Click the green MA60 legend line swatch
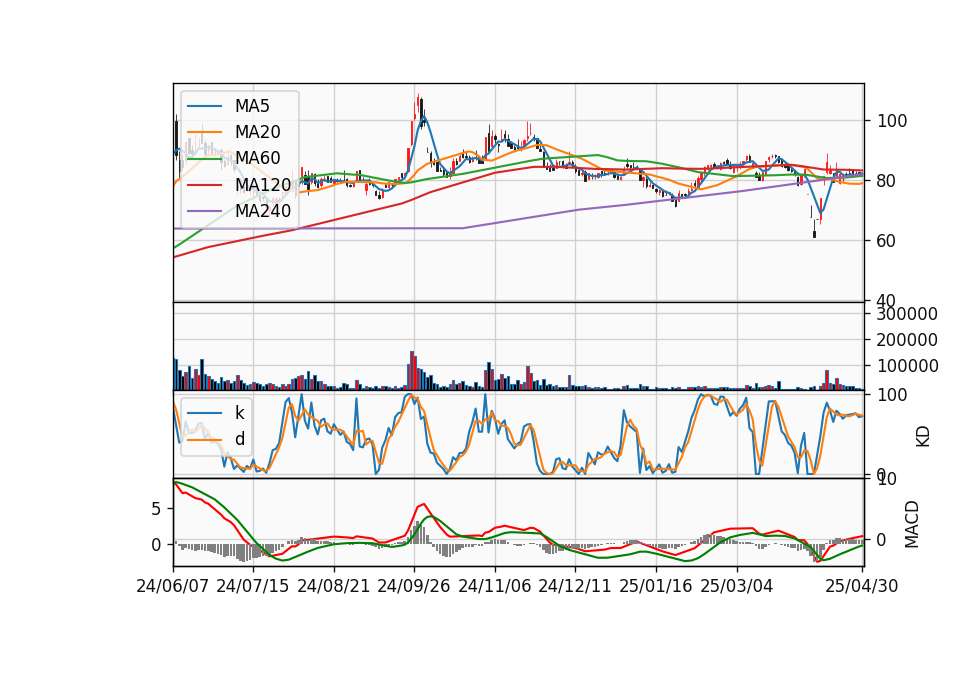960x690 pixels. [204, 158]
